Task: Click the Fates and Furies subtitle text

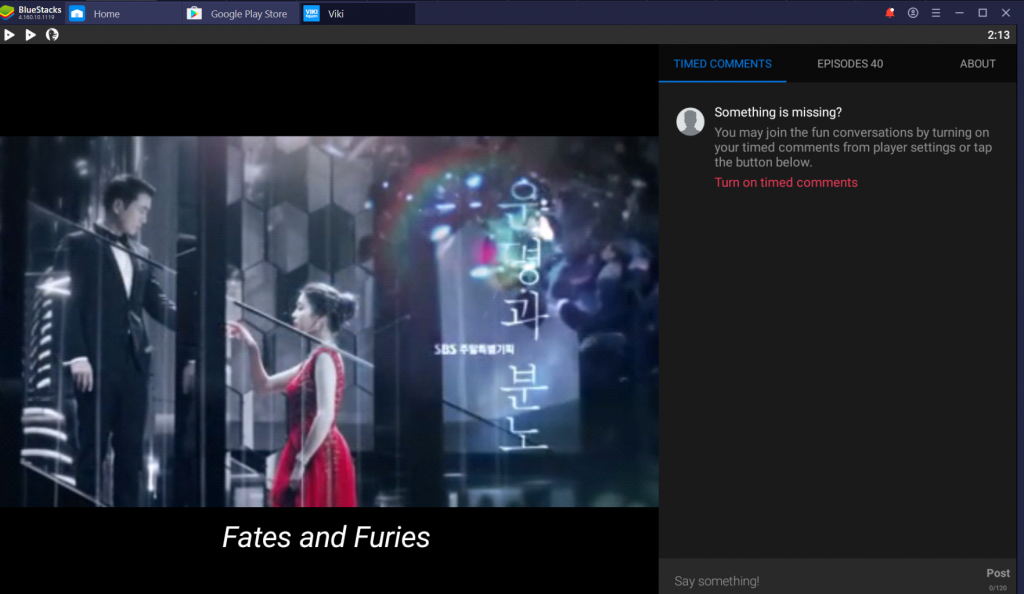Action: pyautogui.click(x=326, y=537)
